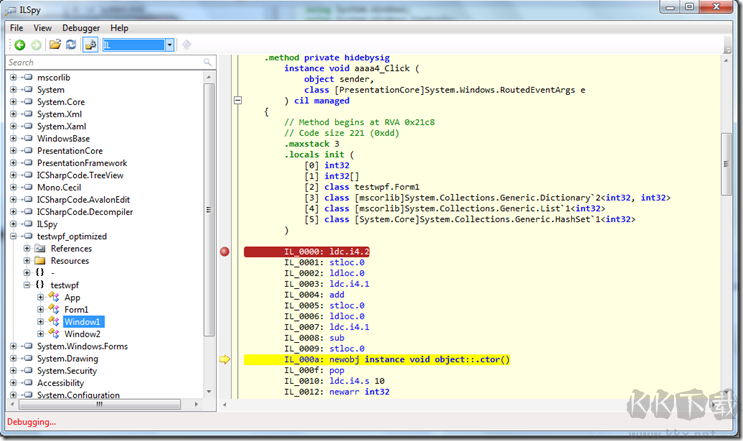The height and width of the screenshot is (441, 743).
Task: Open the View menu
Action: click(42, 28)
